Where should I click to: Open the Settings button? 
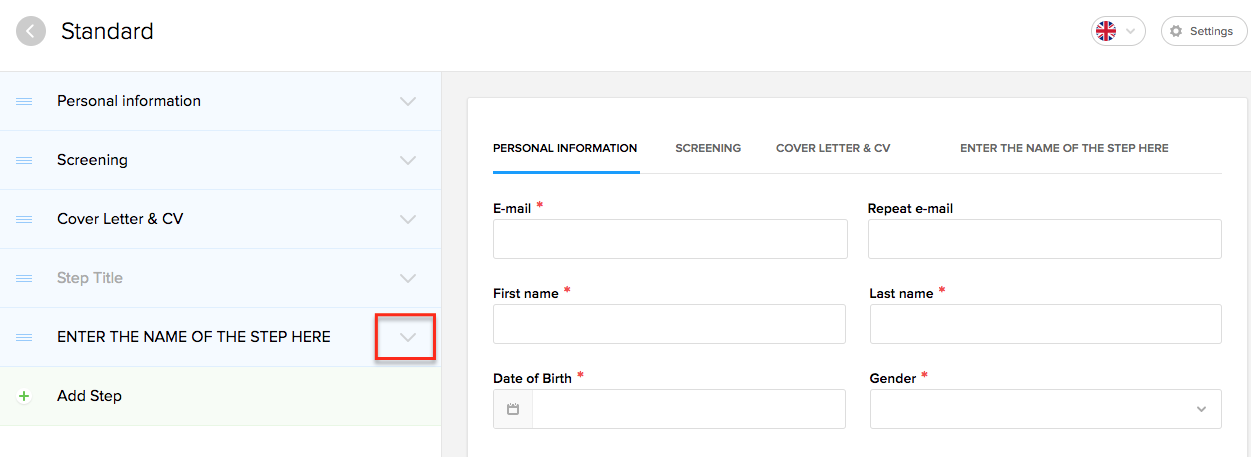(1203, 31)
